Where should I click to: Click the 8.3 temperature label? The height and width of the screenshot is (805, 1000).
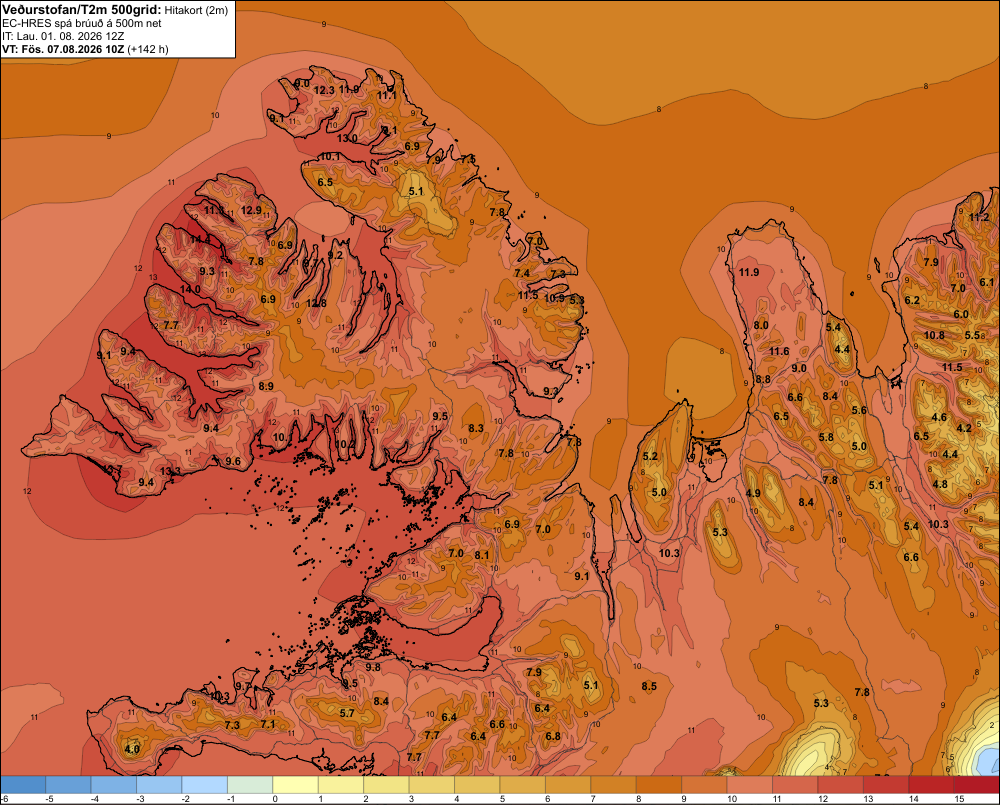[476, 428]
